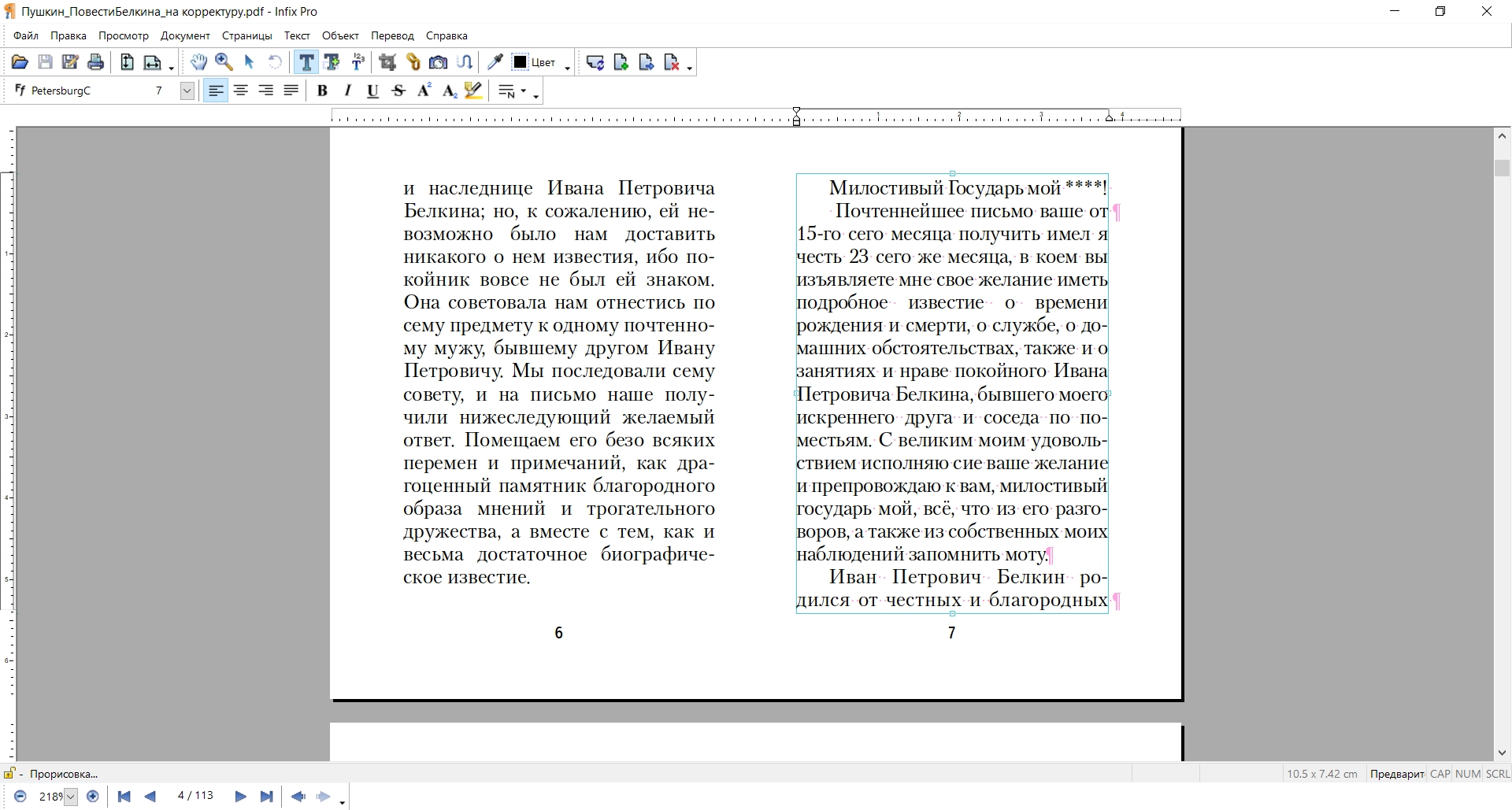Toggle center text alignment
This screenshot has height=810, width=1512.
(241, 91)
